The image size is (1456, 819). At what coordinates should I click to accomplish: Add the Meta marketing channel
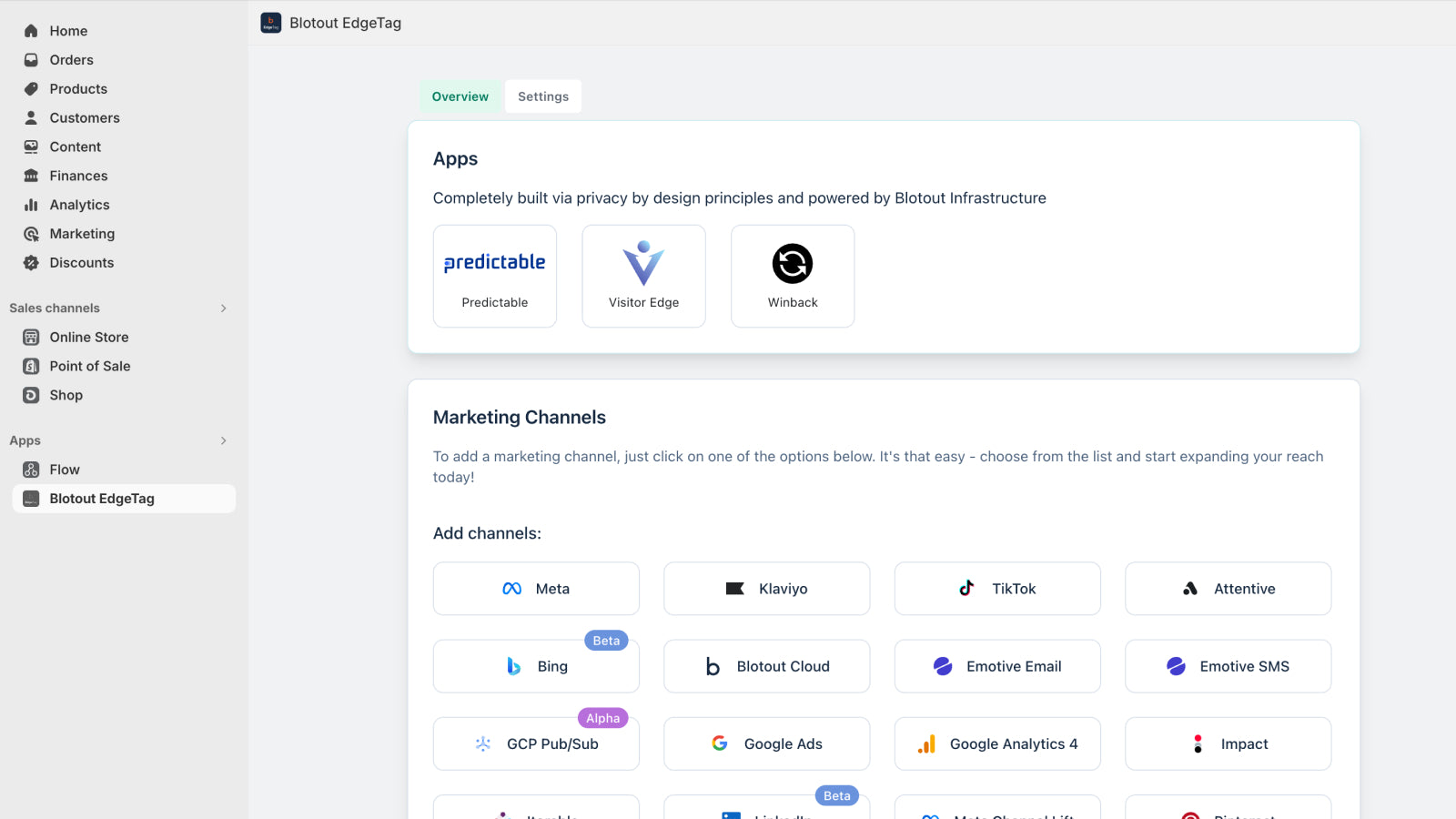[x=536, y=589]
